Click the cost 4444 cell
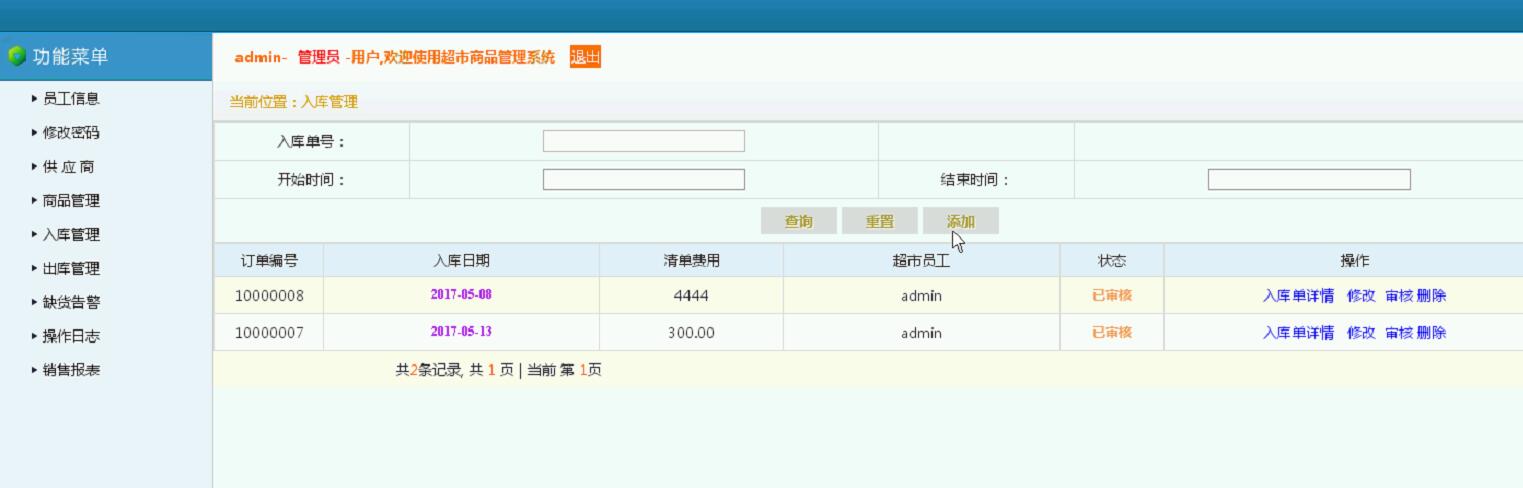Image resolution: width=1523 pixels, height=488 pixels. pos(691,296)
